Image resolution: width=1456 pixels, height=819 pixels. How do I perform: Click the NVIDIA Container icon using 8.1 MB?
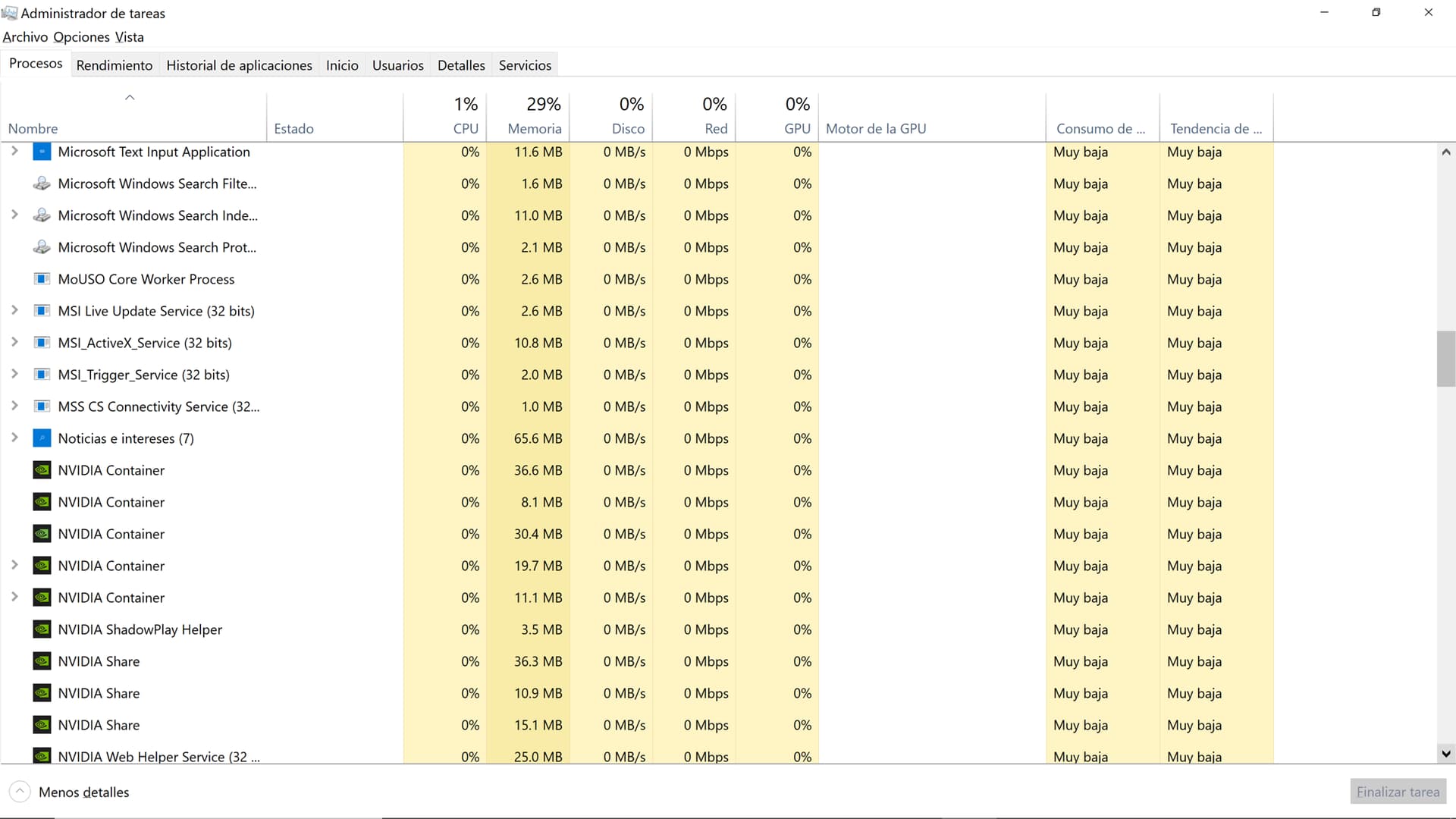coord(42,502)
